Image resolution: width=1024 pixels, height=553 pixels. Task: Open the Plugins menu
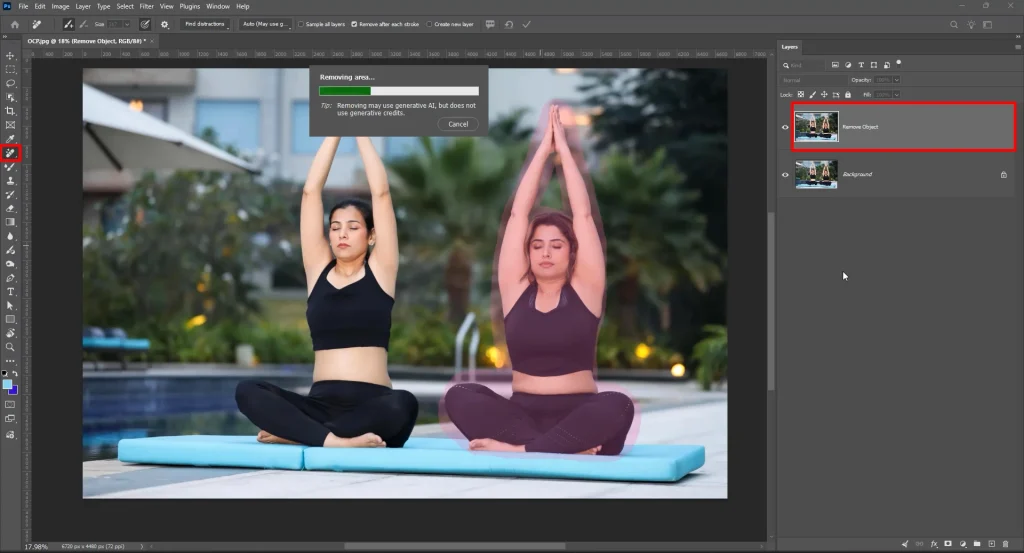189,7
